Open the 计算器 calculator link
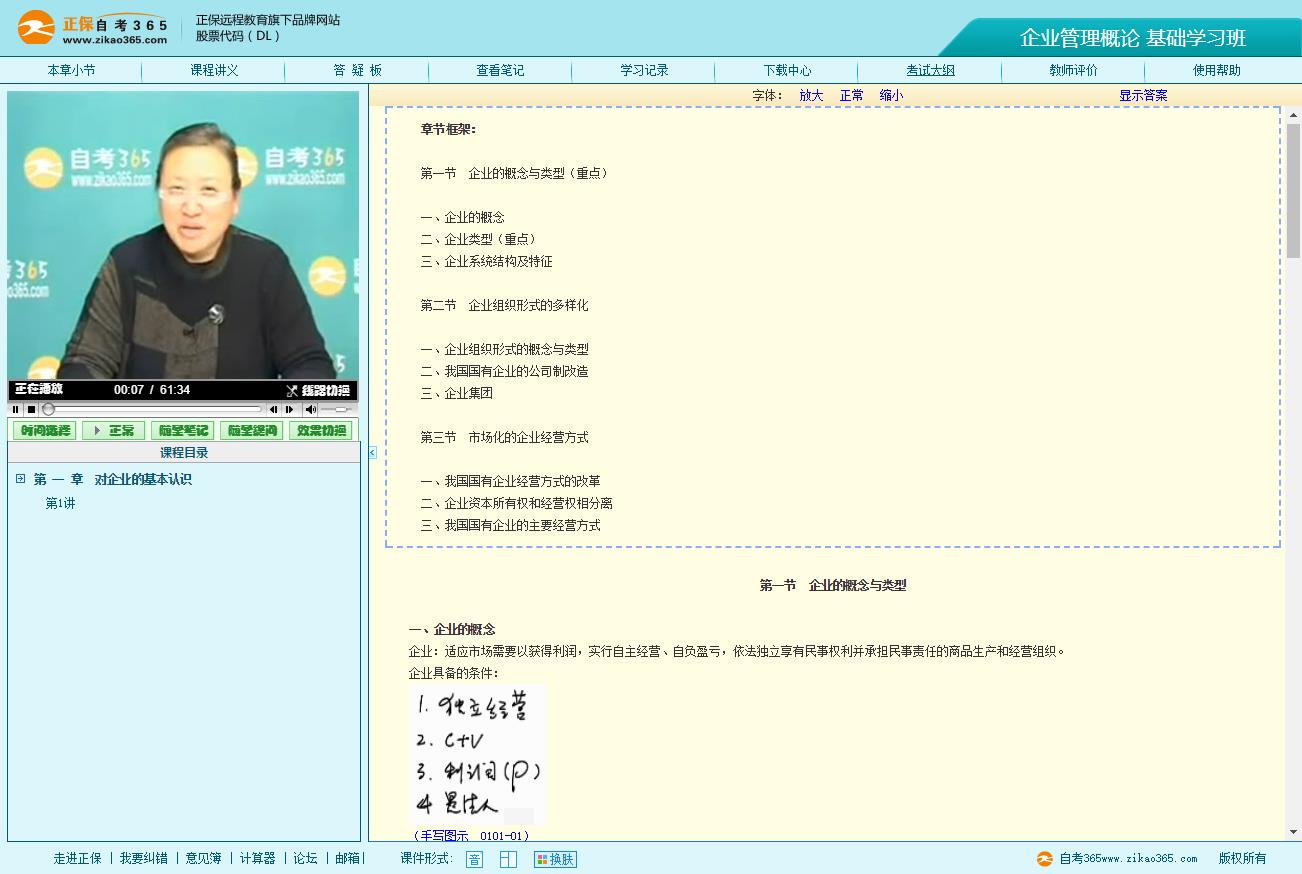Image resolution: width=1302 pixels, height=874 pixels. click(x=257, y=858)
